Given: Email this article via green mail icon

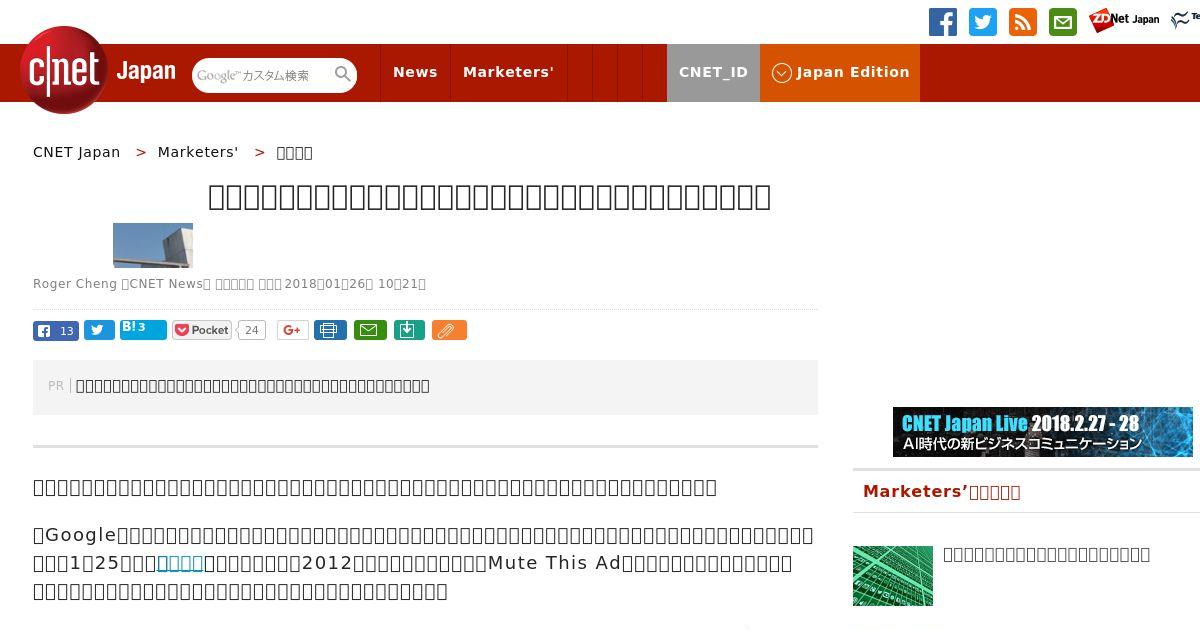Looking at the screenshot, I should pyautogui.click(x=370, y=330).
